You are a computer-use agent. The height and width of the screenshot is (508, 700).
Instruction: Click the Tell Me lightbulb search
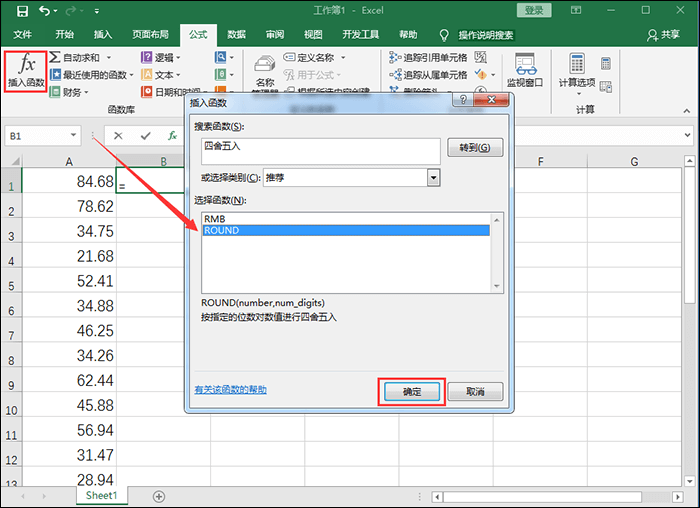pyautogui.click(x=444, y=35)
